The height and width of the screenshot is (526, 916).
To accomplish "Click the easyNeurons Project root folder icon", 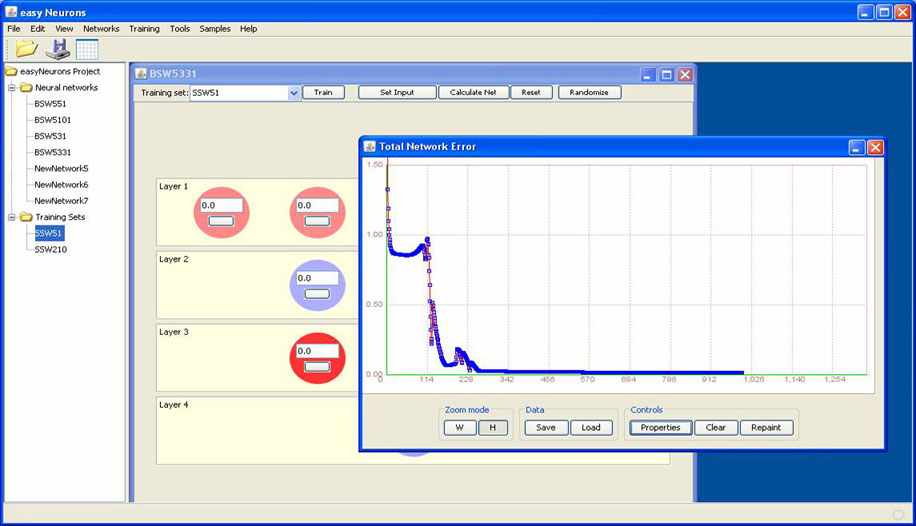I will tap(12, 72).
